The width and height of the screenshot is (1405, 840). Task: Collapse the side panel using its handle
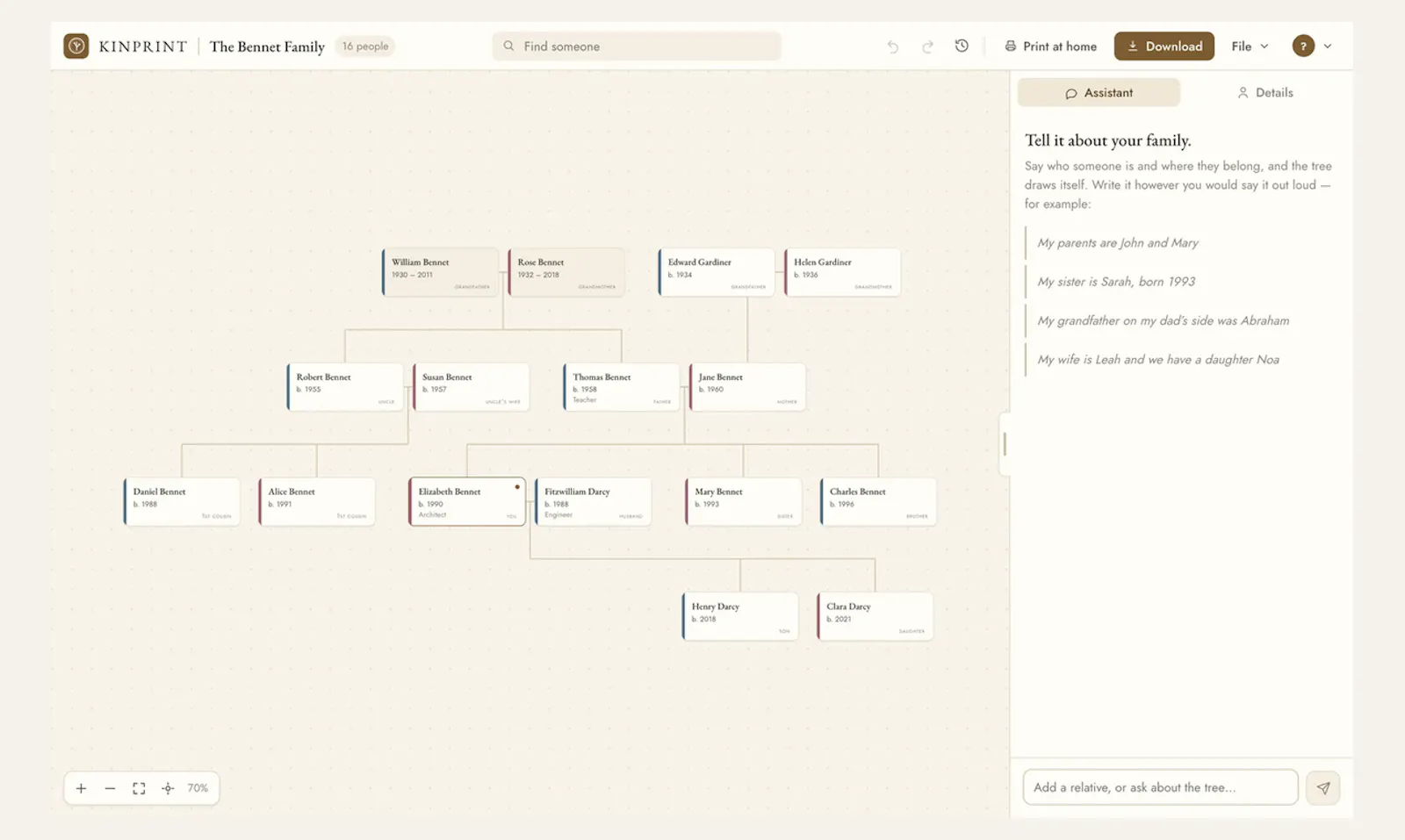(1005, 444)
